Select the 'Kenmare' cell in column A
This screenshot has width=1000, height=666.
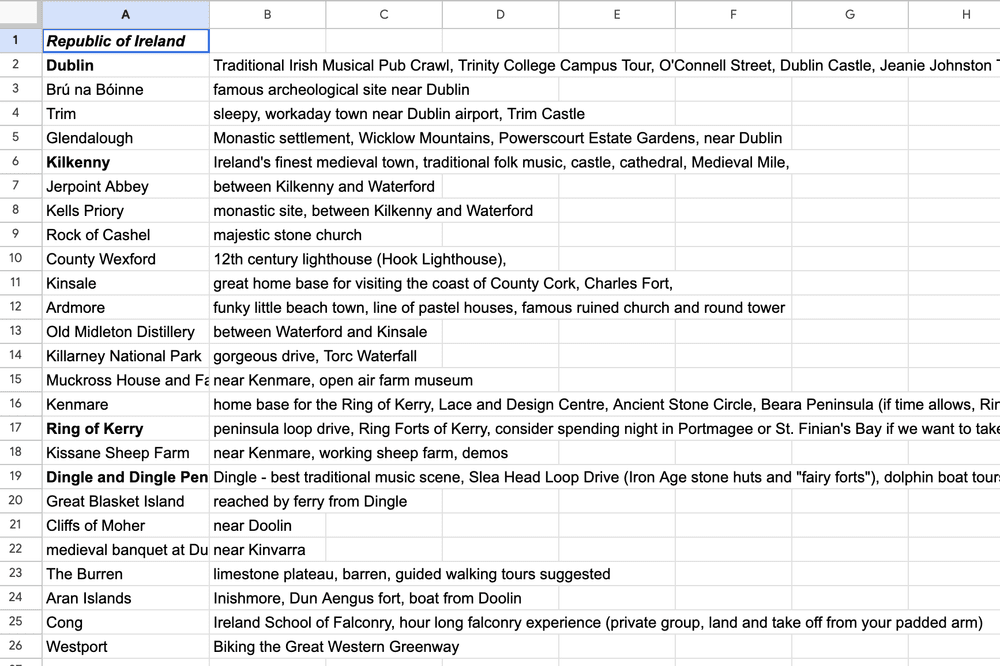coord(126,404)
